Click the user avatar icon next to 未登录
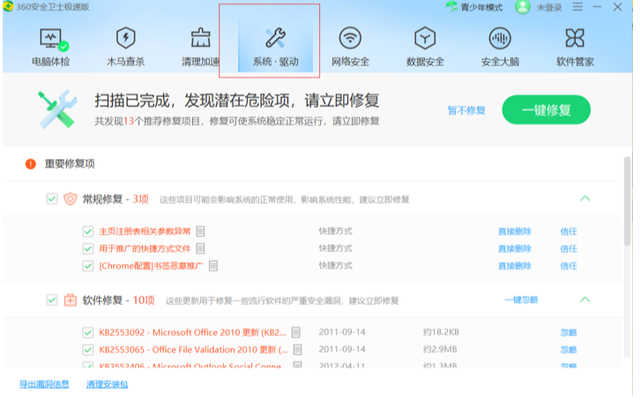 tap(522, 7)
